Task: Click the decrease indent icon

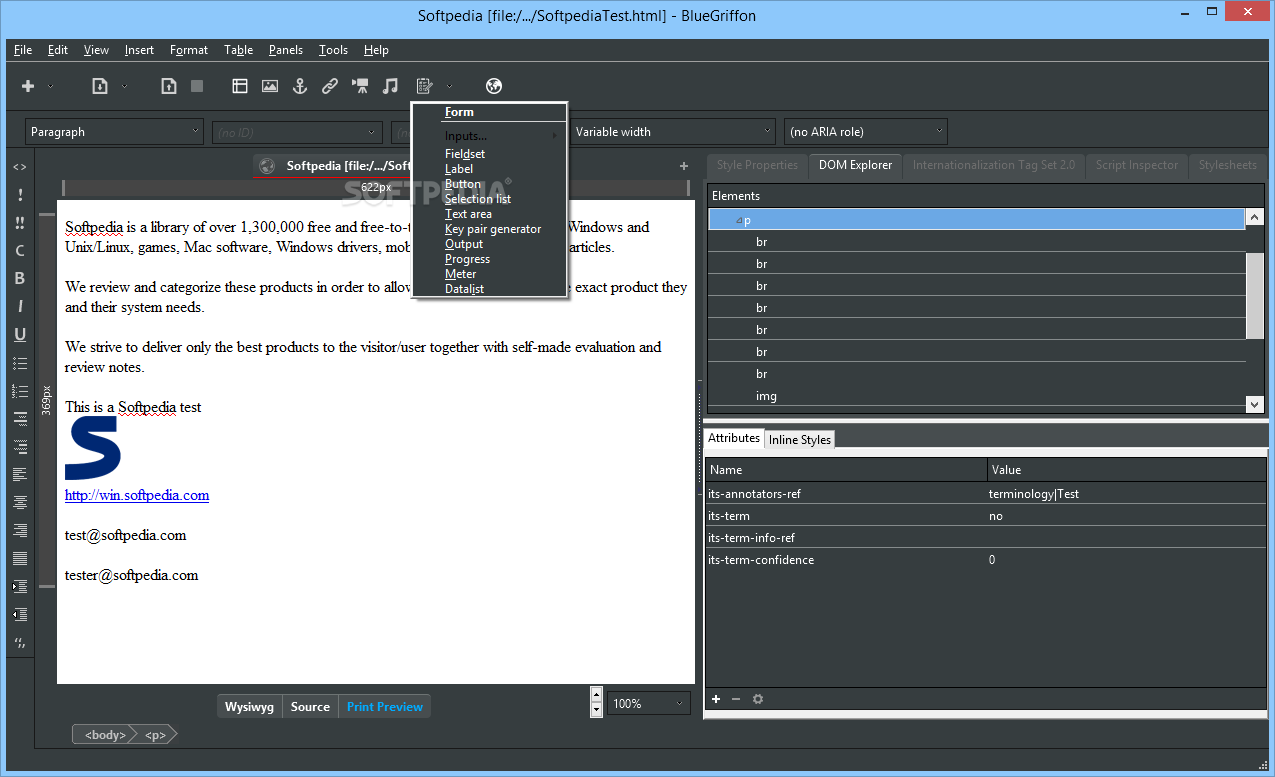Action: tap(20, 614)
